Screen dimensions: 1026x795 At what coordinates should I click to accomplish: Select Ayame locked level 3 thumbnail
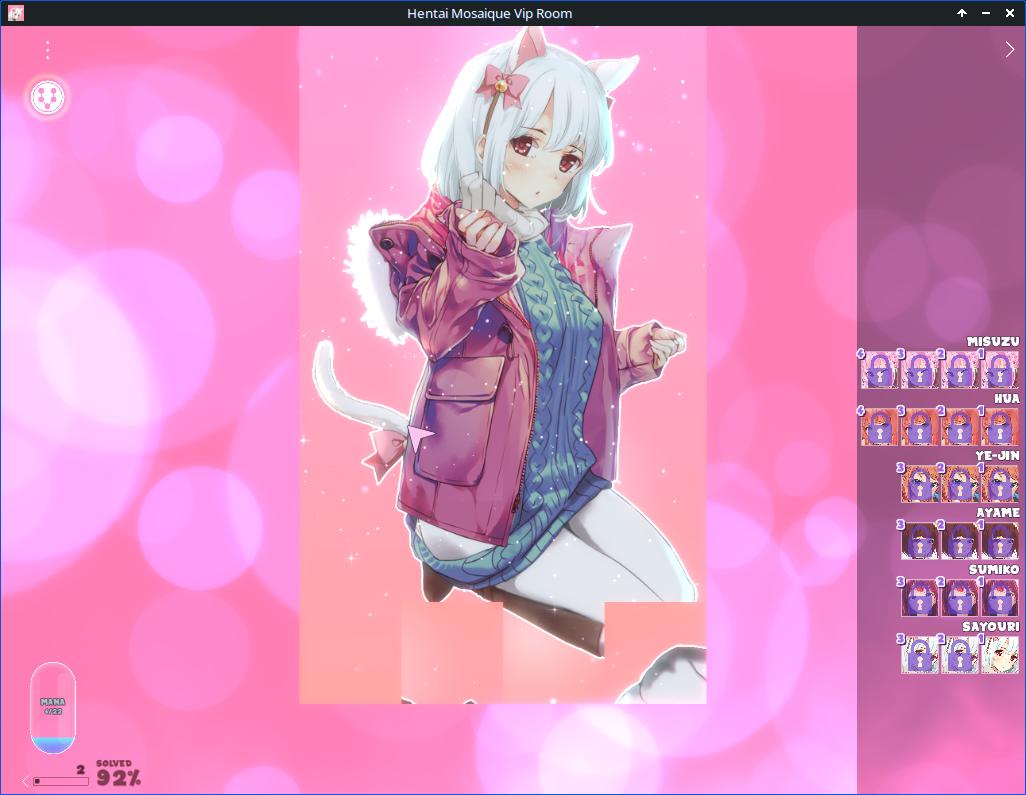coord(919,540)
